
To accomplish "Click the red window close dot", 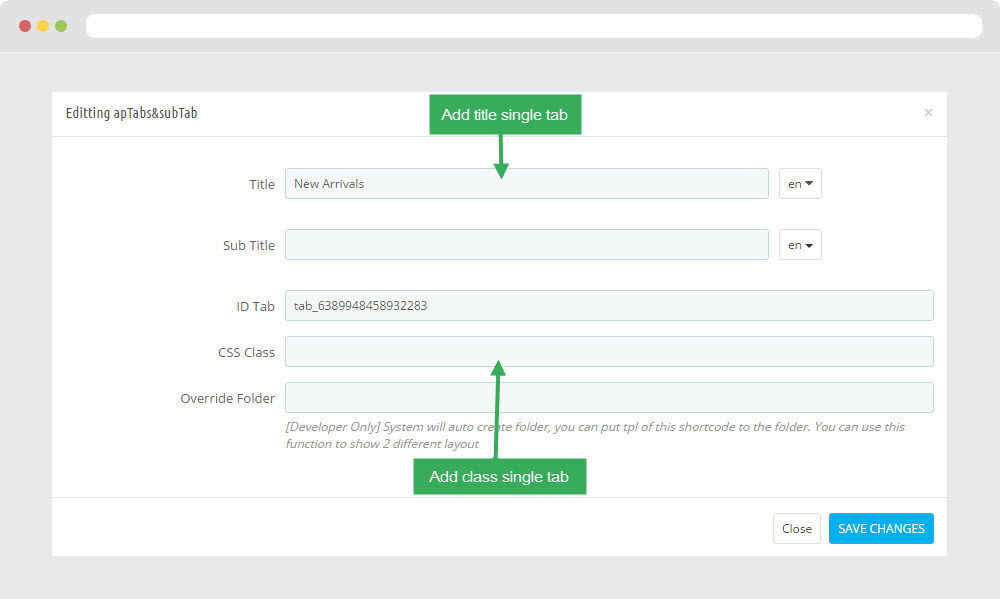I will point(25,26).
